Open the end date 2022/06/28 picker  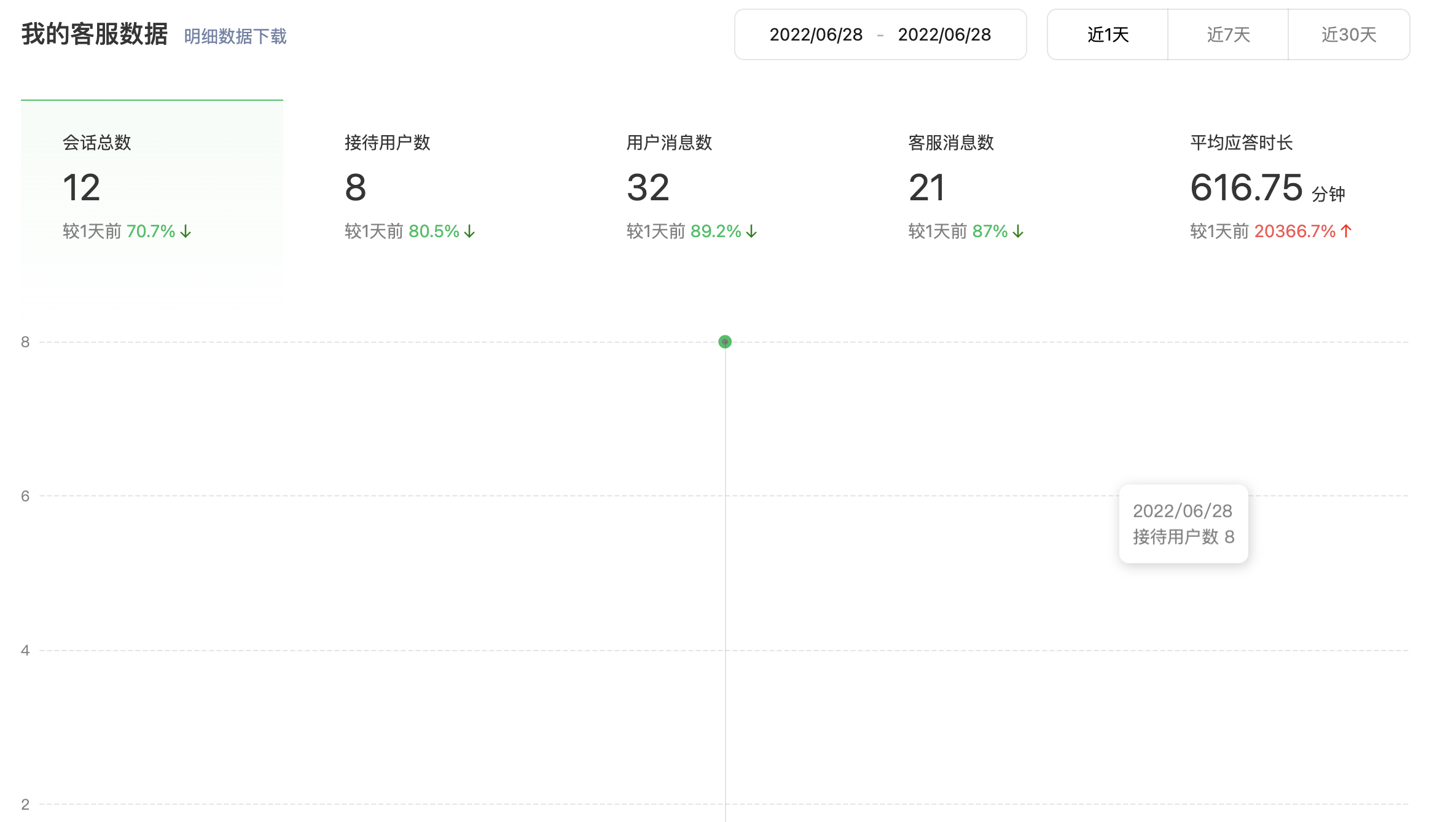(944, 34)
